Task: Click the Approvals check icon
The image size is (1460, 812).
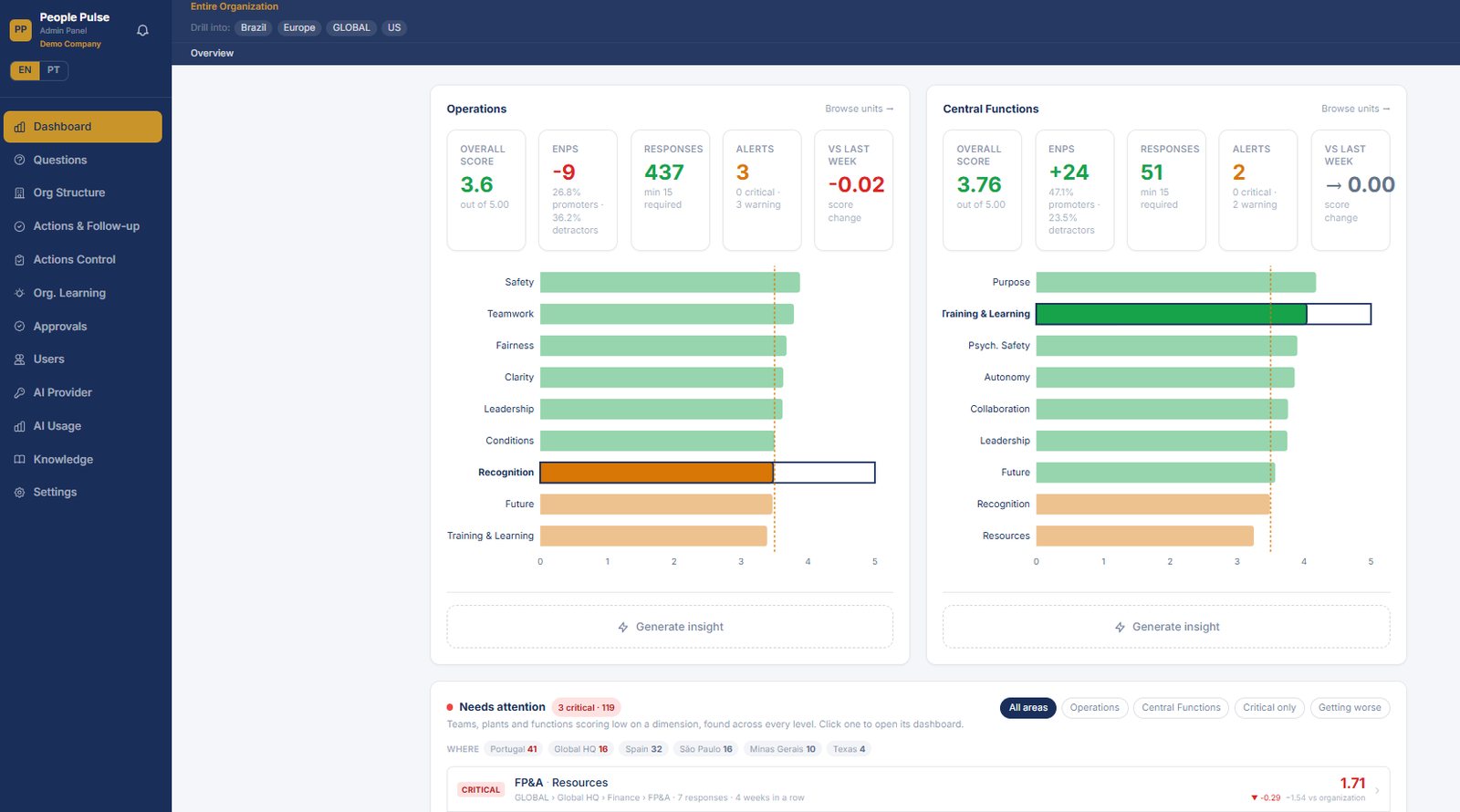Action: (x=19, y=327)
